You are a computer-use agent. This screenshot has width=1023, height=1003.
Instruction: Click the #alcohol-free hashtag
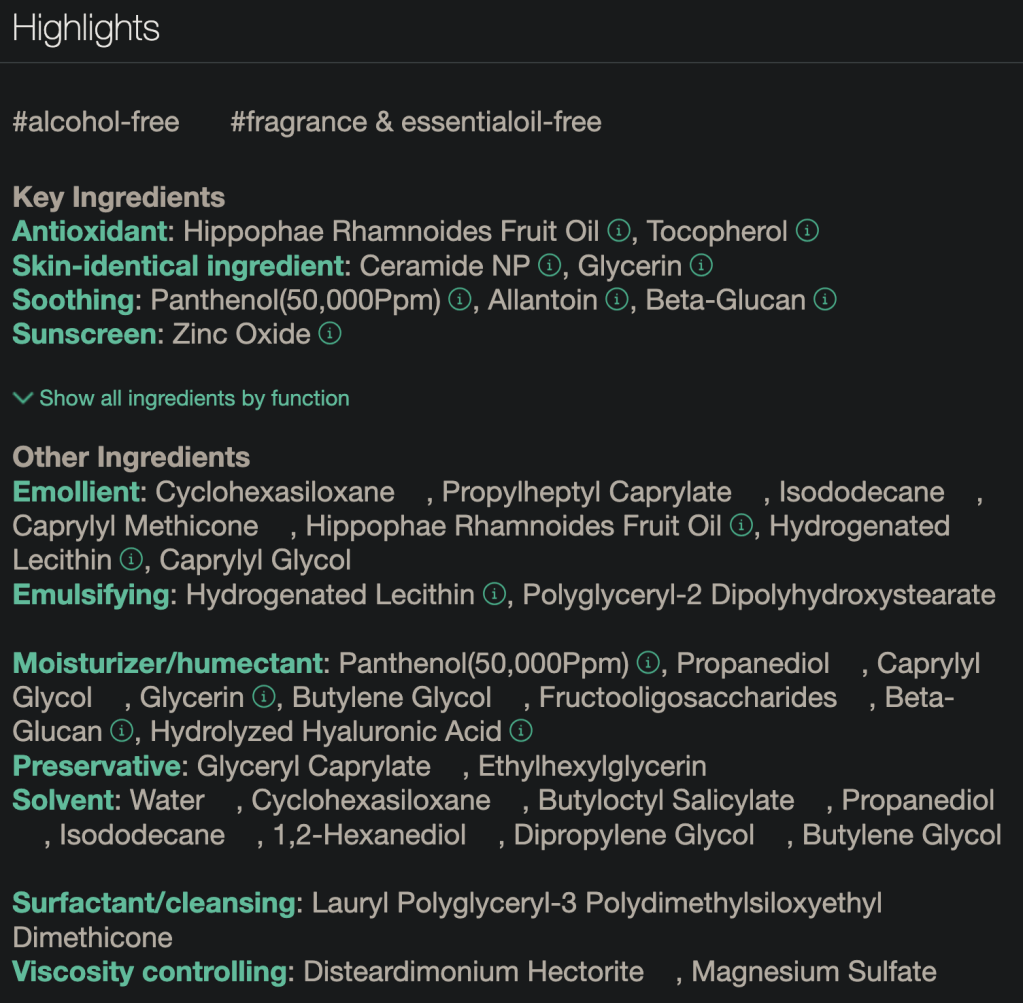96,122
